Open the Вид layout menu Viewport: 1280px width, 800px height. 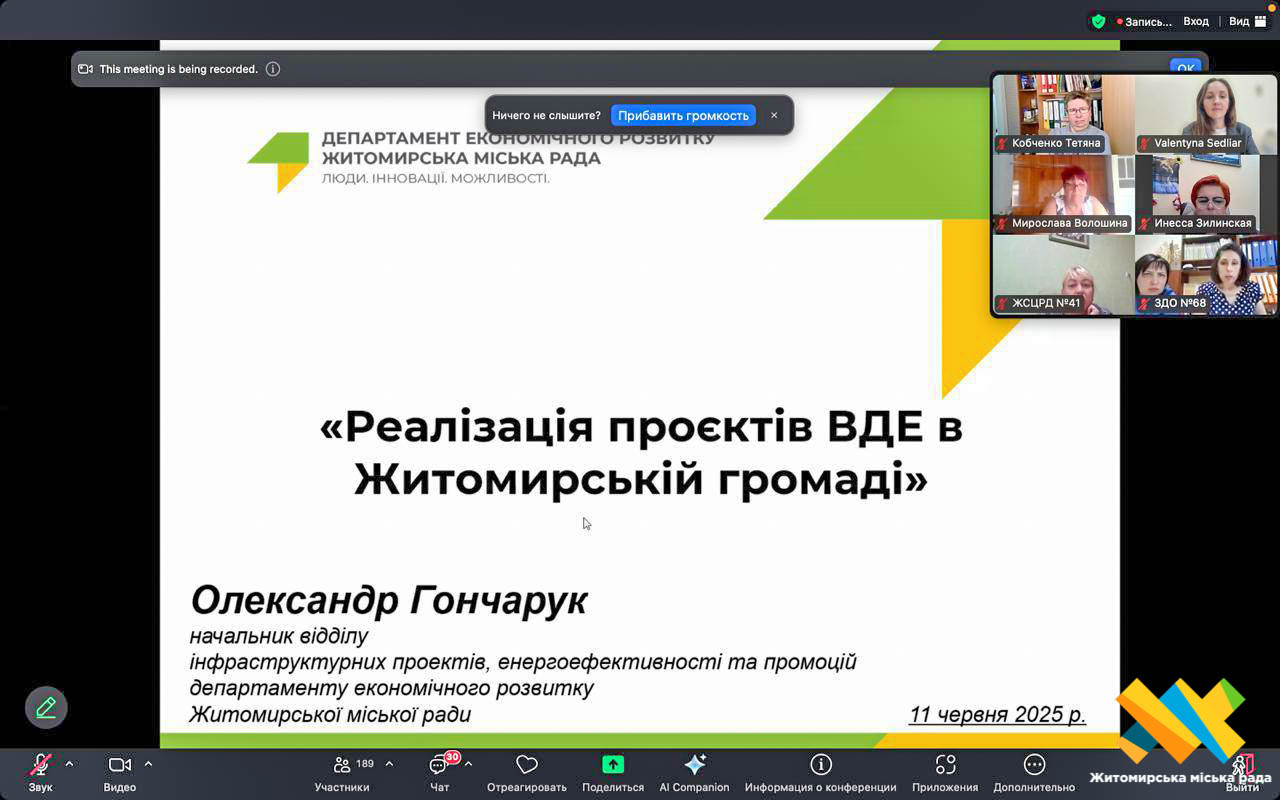[x=1247, y=21]
